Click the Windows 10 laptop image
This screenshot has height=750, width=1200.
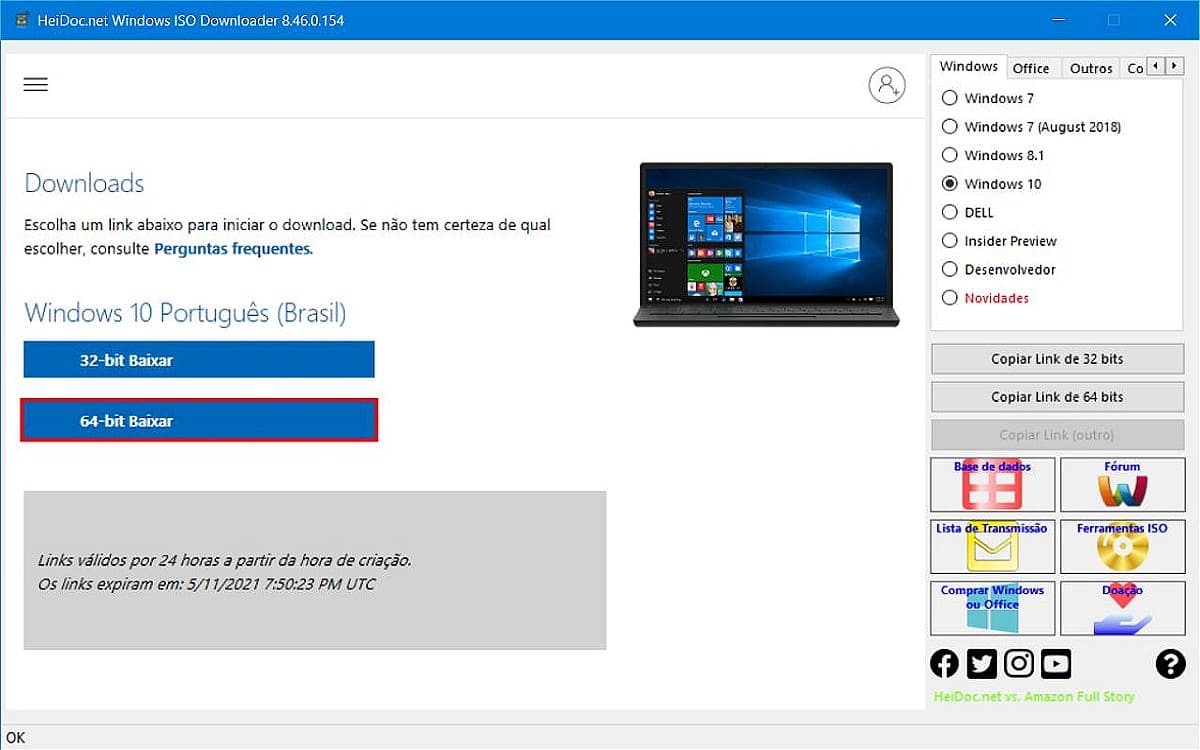click(x=766, y=245)
